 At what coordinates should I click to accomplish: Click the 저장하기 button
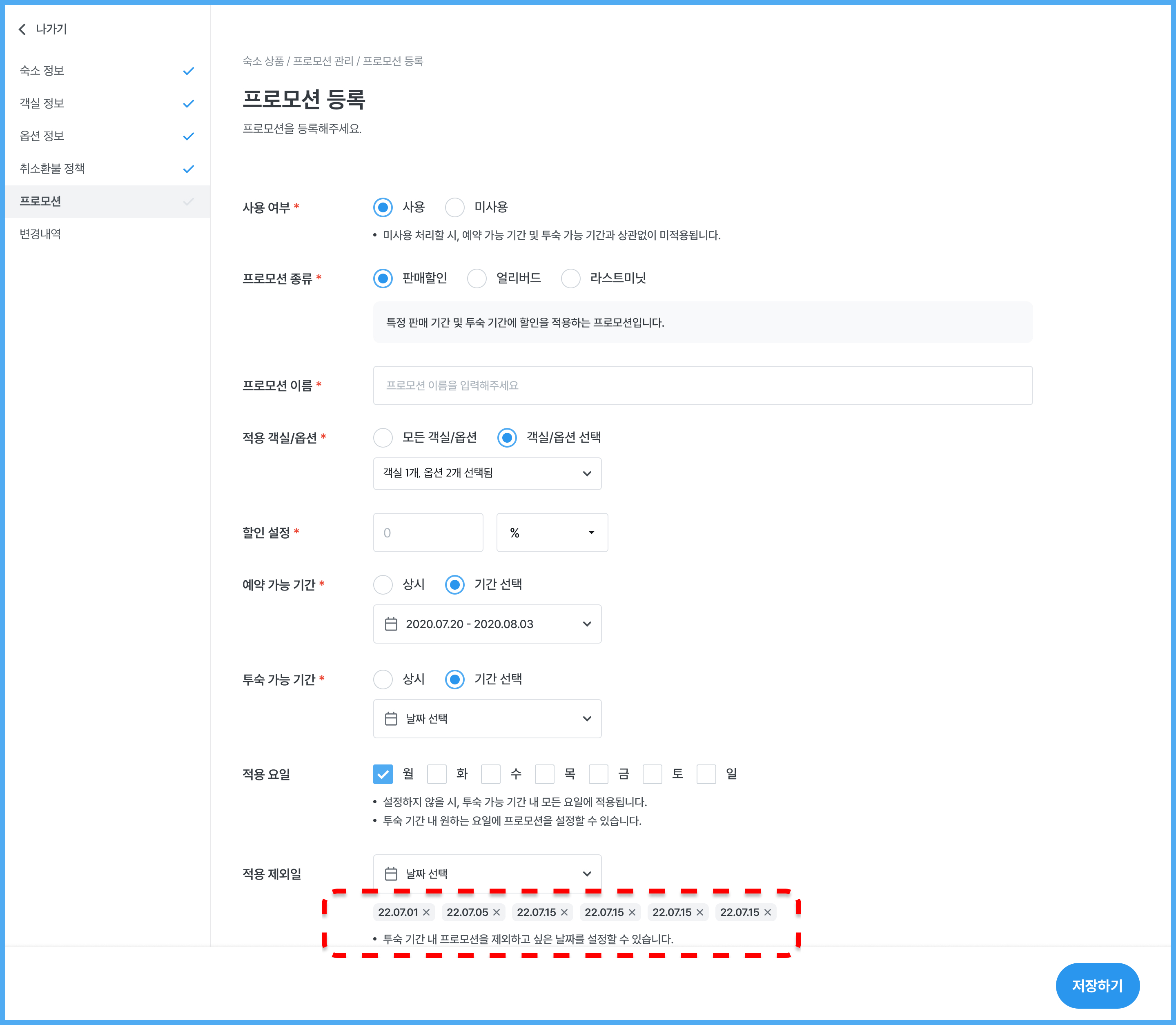1097,985
